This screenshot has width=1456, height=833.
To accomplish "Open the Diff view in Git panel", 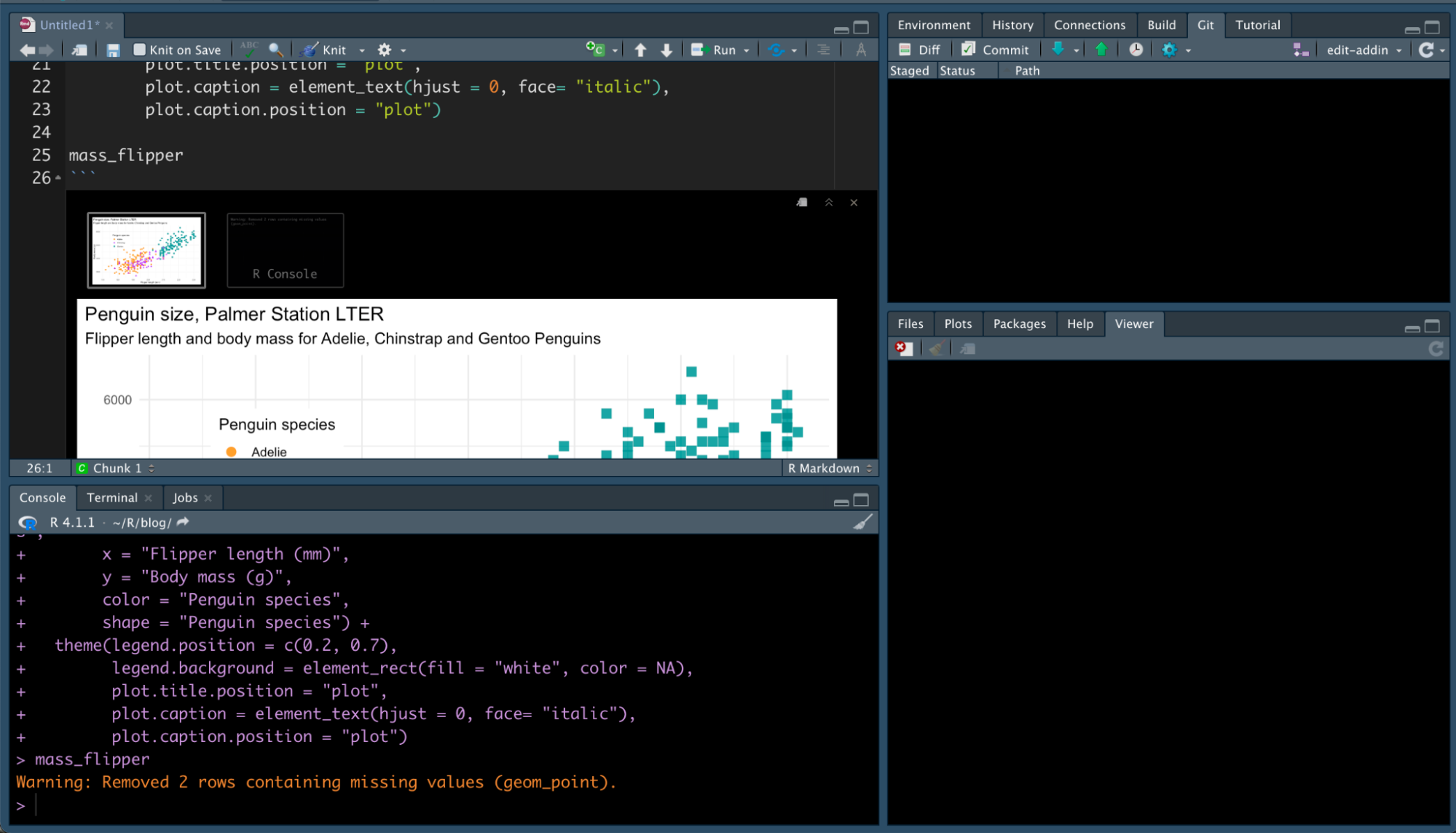I will (919, 50).
